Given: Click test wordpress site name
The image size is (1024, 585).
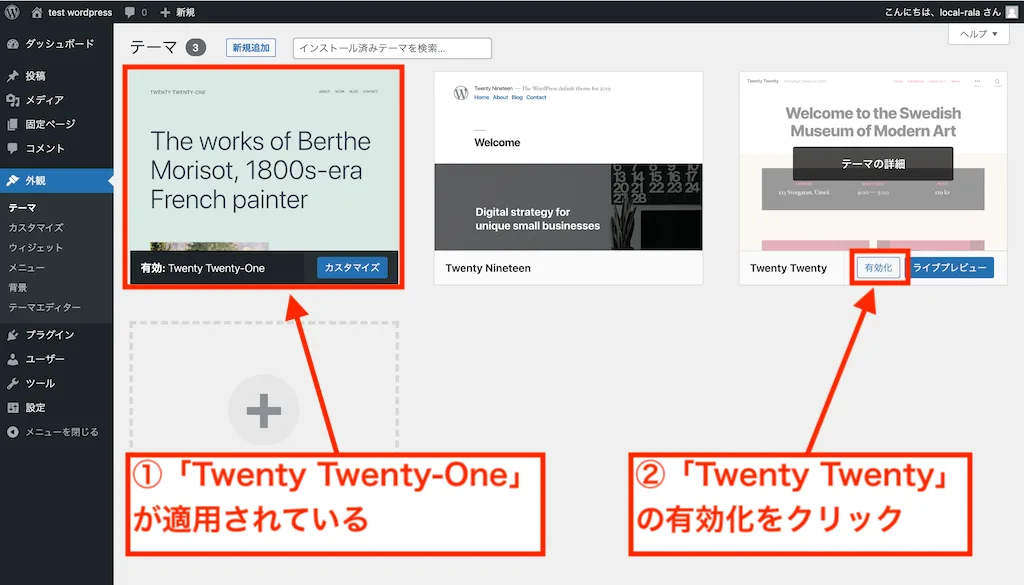Looking at the screenshot, I should click(x=80, y=12).
